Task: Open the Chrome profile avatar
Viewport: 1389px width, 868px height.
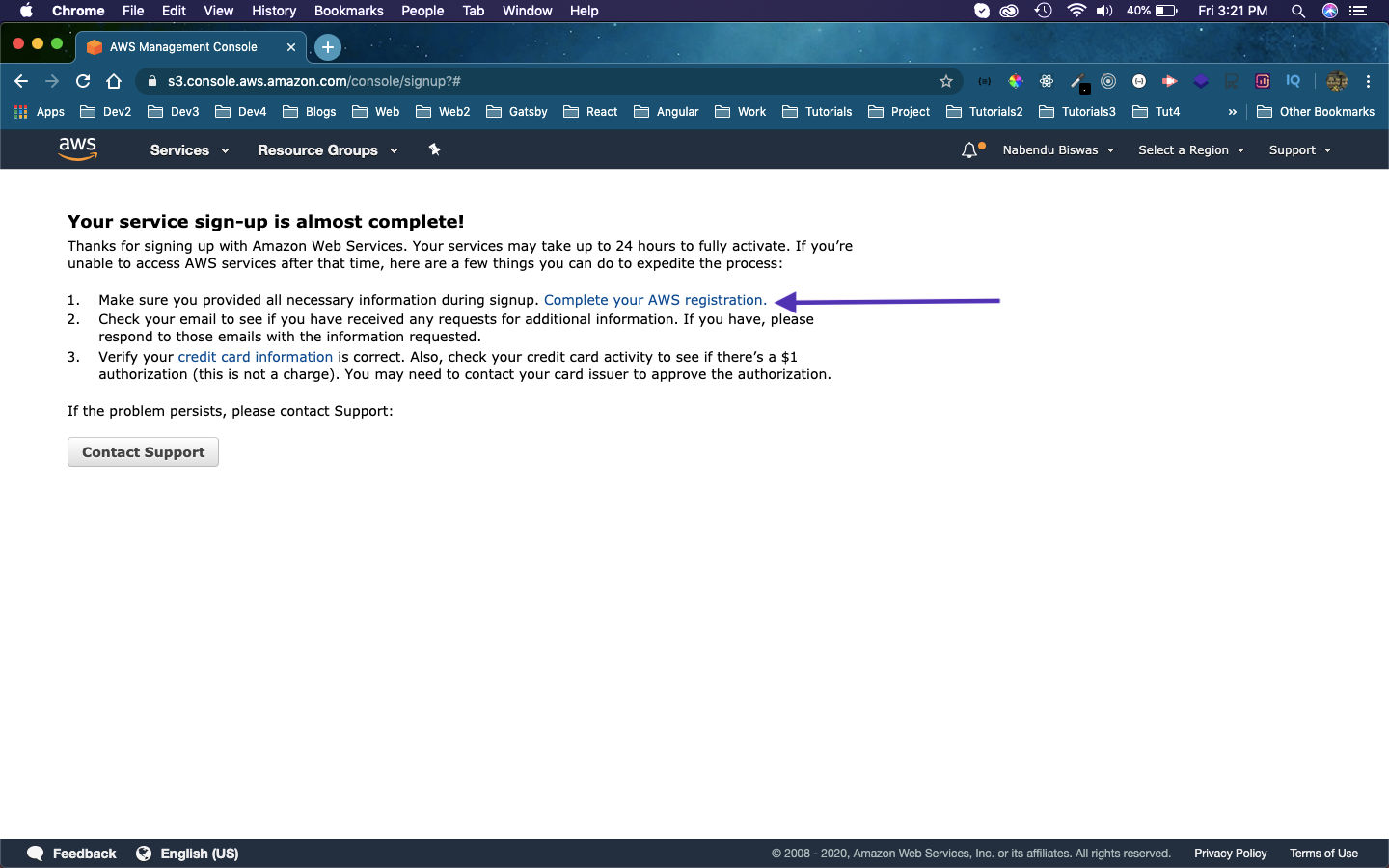Action: click(1337, 81)
